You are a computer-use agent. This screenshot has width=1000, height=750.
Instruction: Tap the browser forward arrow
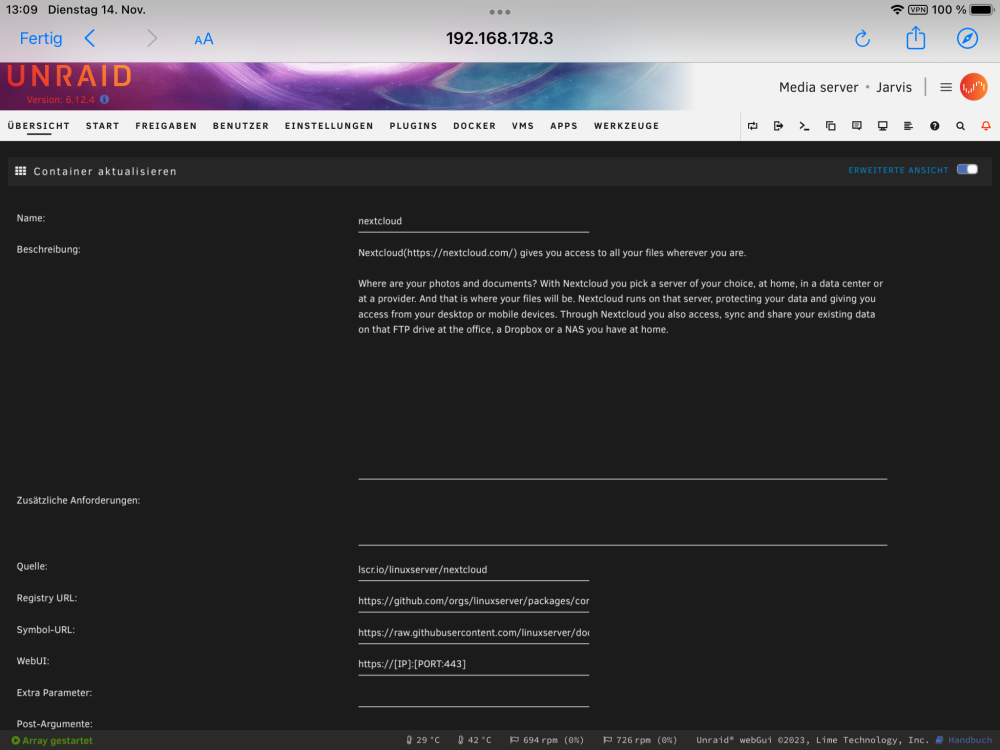(x=152, y=38)
